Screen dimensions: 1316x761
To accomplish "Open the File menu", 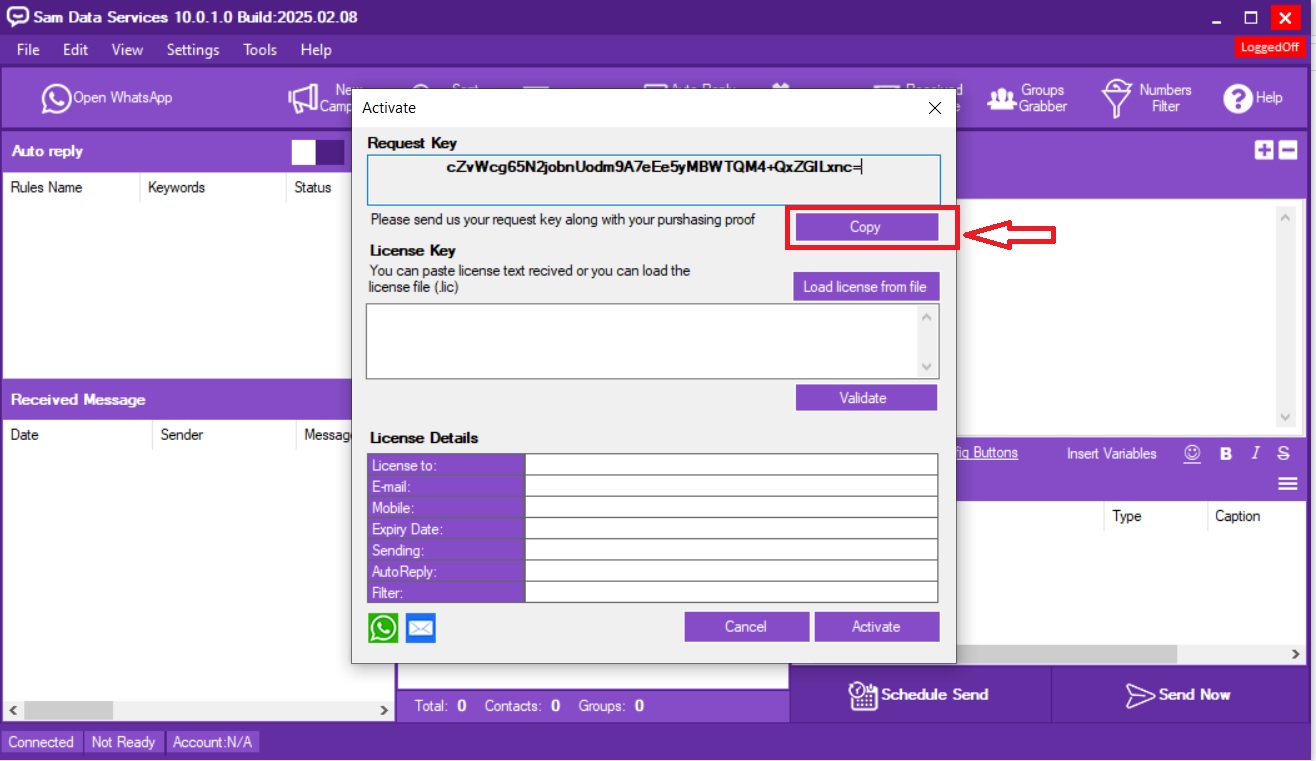I will (28, 50).
